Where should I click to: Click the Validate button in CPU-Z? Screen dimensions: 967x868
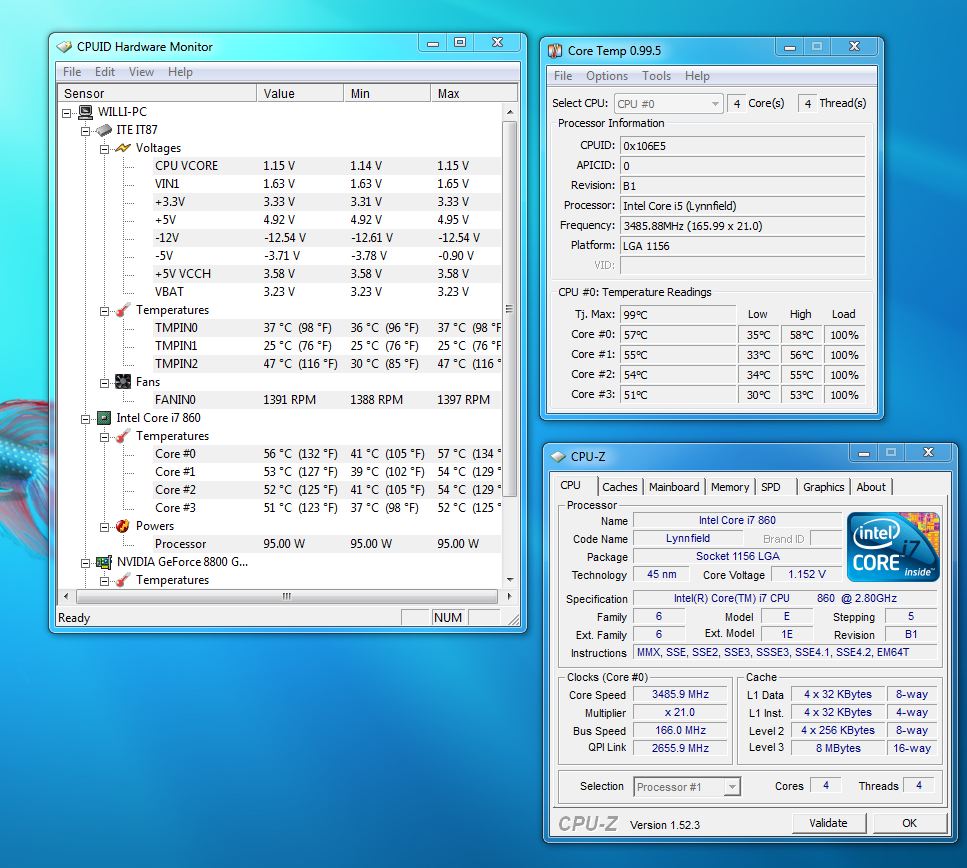click(x=828, y=823)
